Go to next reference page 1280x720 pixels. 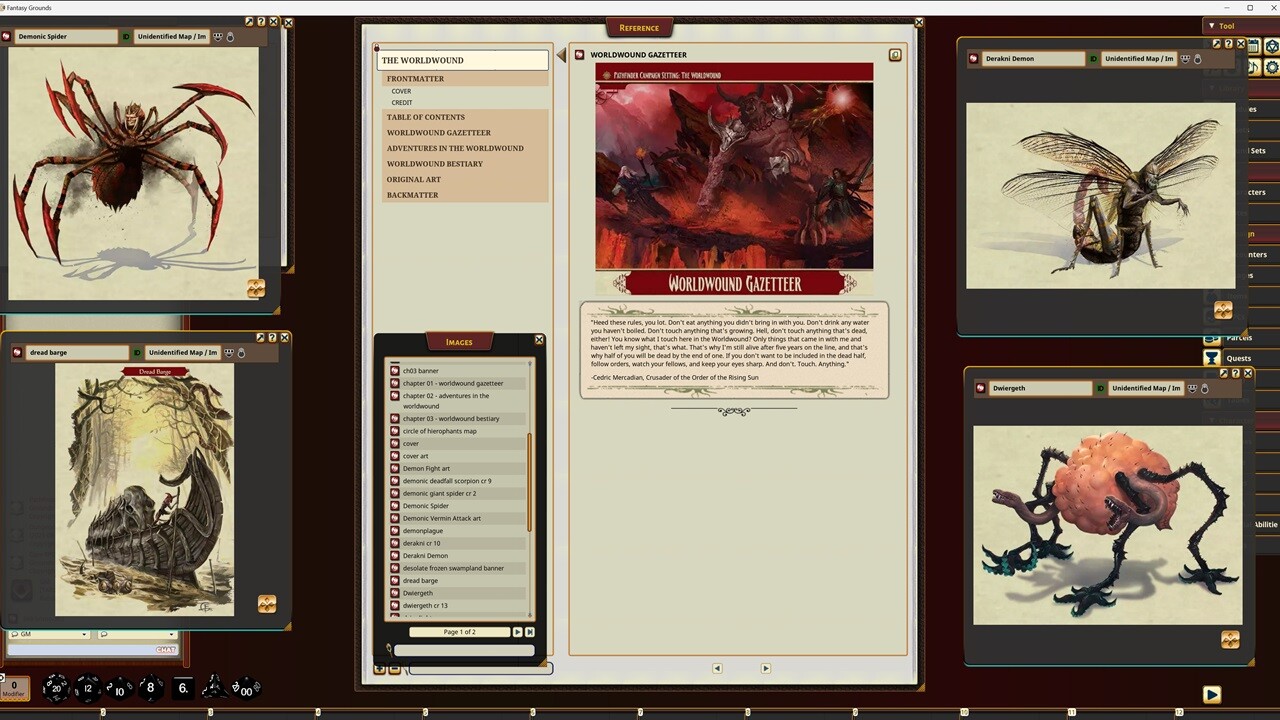point(766,668)
